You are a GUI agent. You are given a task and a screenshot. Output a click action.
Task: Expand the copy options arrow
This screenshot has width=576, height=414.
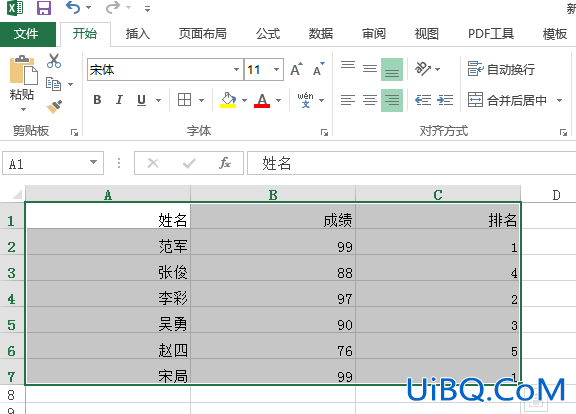point(71,84)
